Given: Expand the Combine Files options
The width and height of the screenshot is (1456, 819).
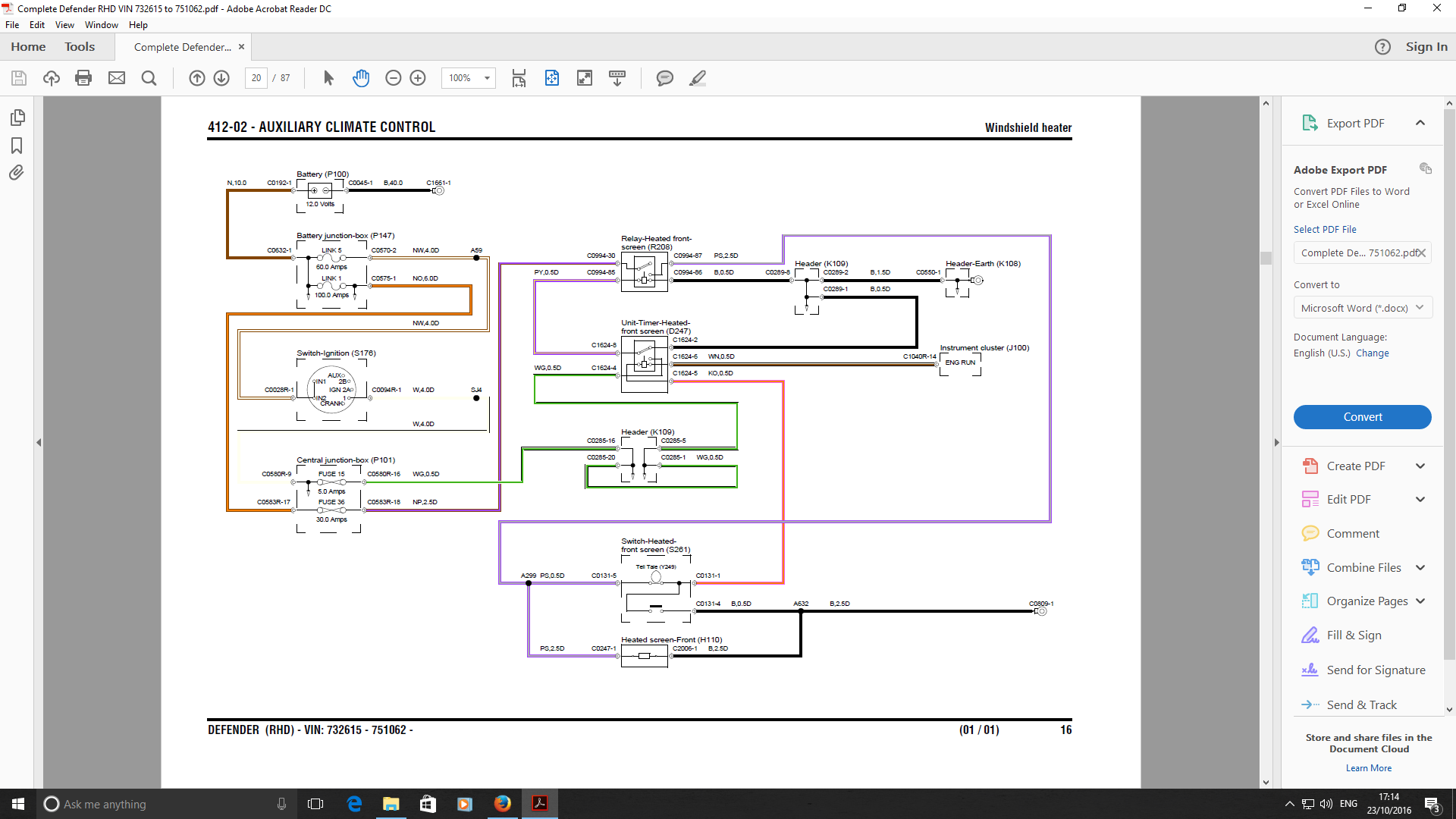Looking at the screenshot, I should click(1420, 568).
